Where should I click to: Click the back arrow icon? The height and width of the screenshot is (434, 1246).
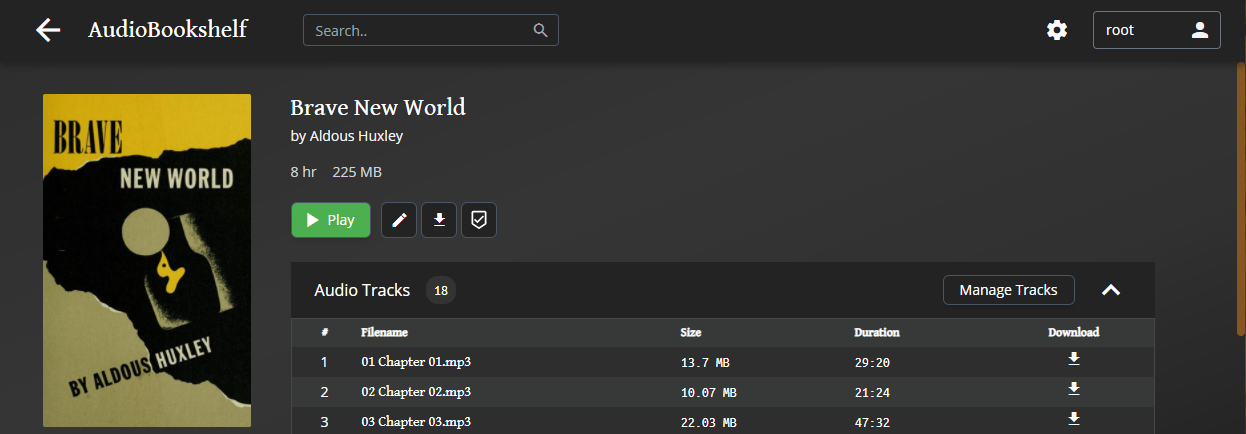(x=48, y=30)
